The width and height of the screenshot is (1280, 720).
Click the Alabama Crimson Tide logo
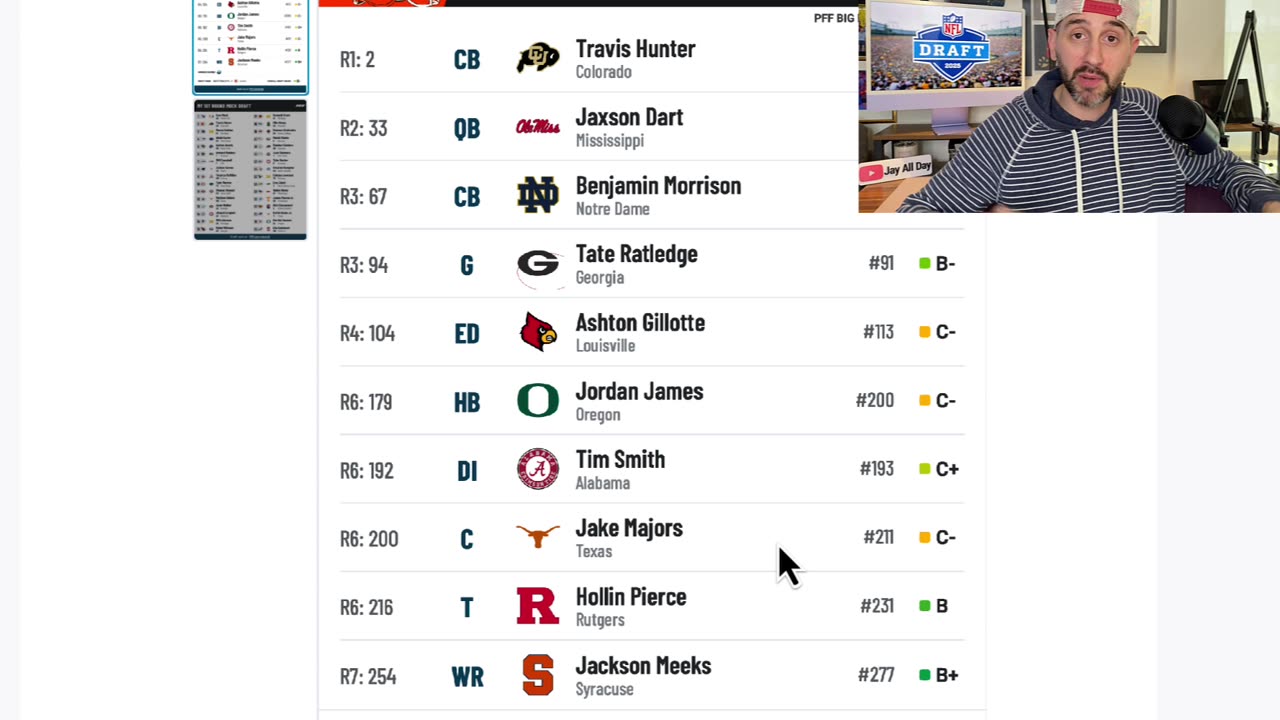538,469
